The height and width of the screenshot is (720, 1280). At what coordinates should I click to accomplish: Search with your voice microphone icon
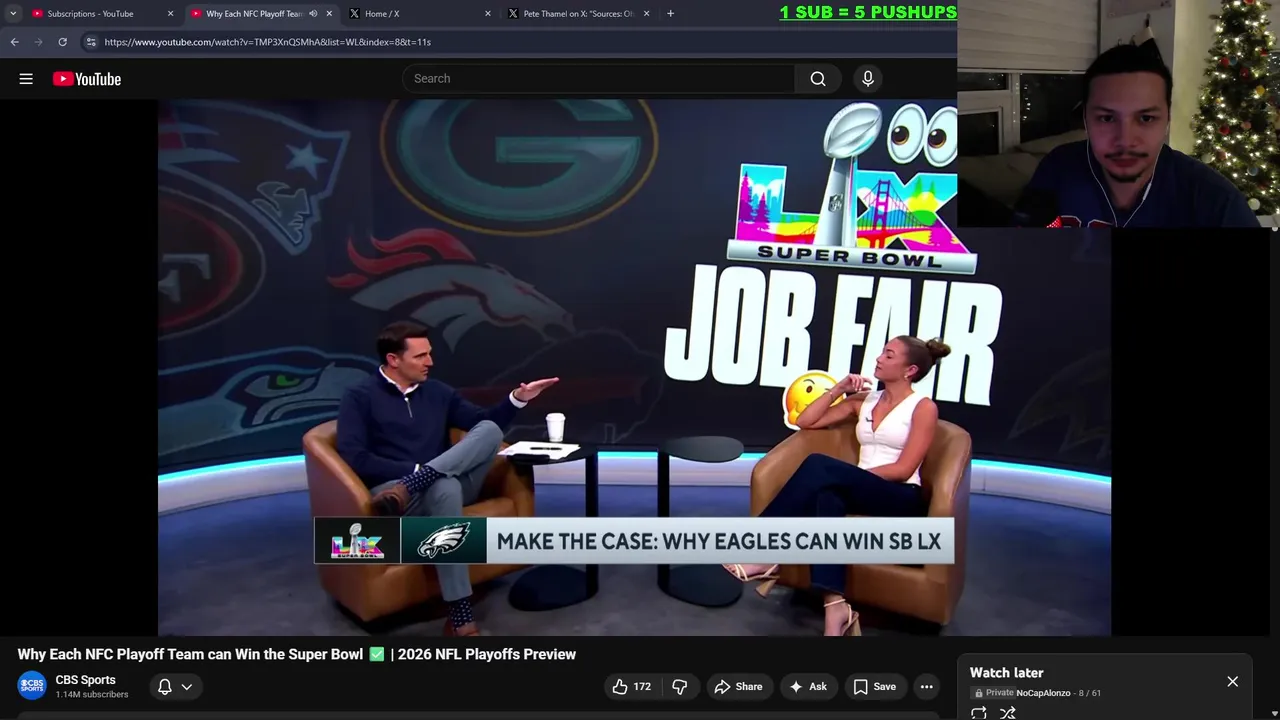tap(868, 79)
